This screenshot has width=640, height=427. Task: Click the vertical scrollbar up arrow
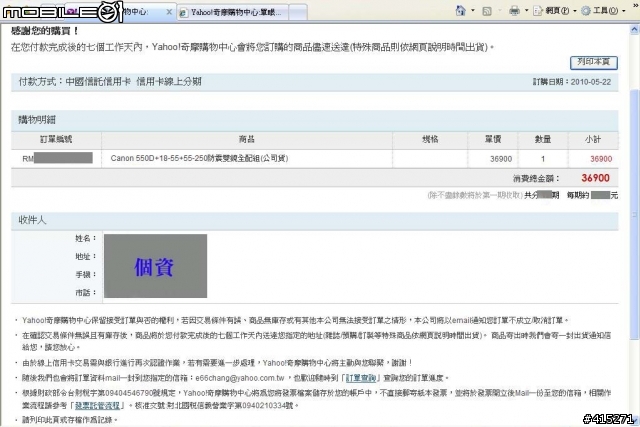point(634,30)
